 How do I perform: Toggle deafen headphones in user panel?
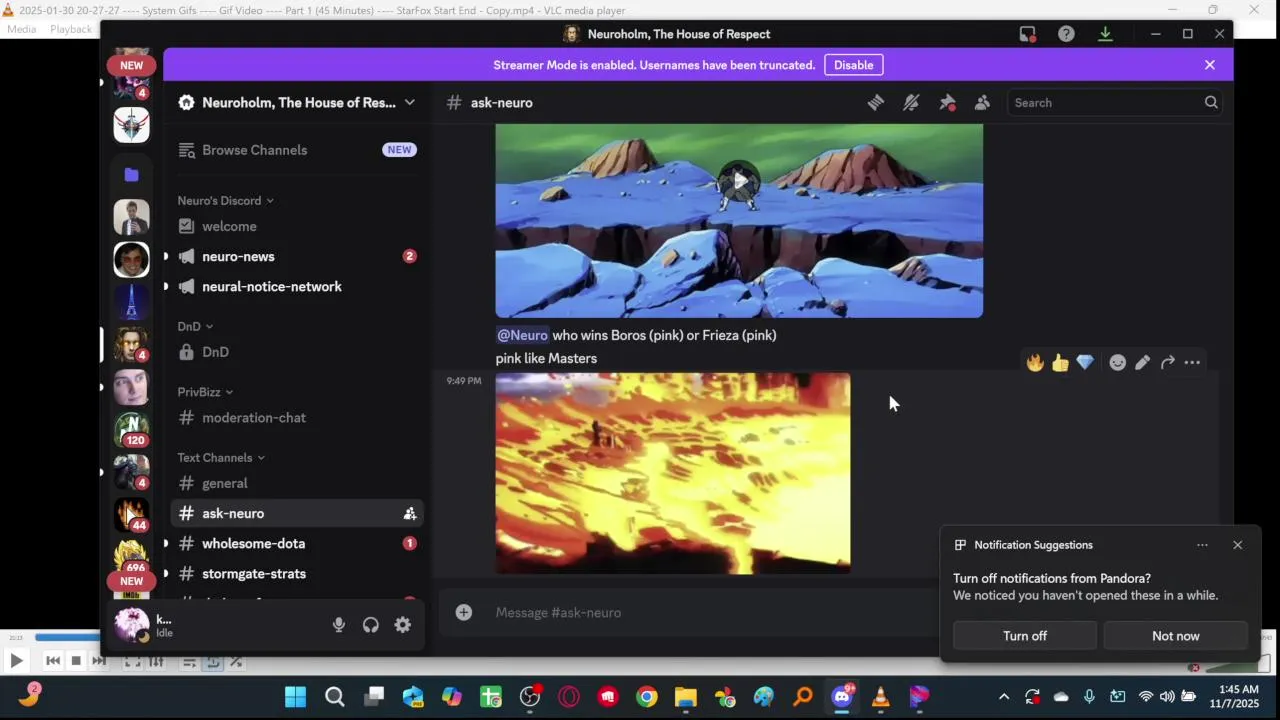(371, 624)
